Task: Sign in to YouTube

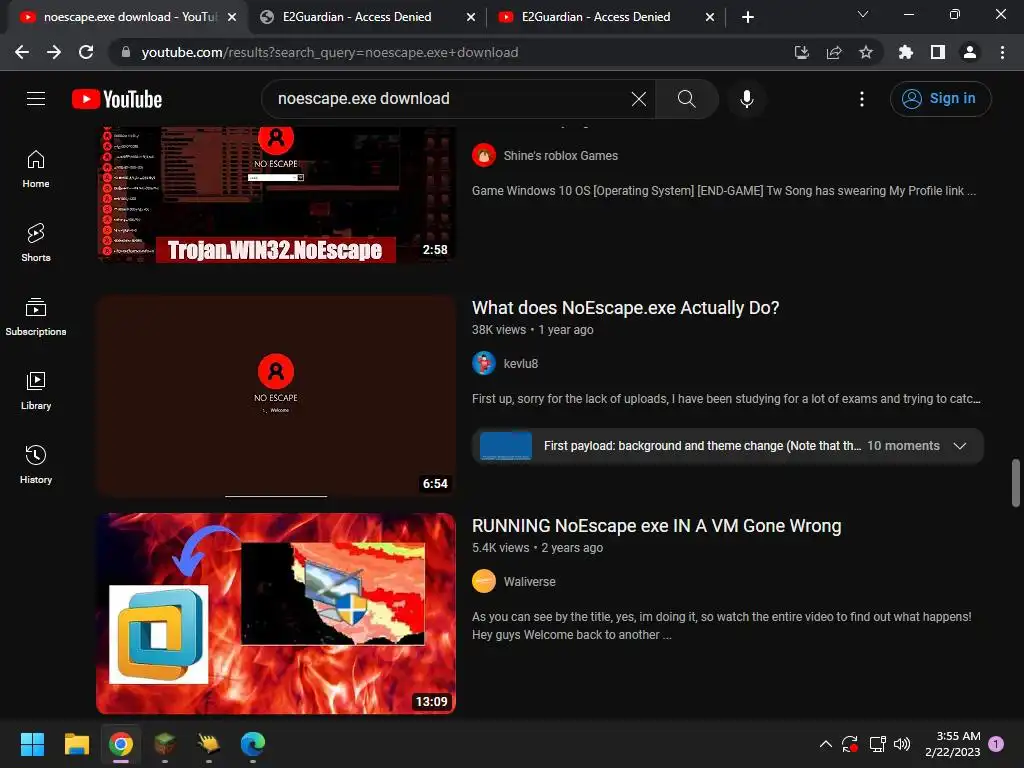Action: coord(940,99)
